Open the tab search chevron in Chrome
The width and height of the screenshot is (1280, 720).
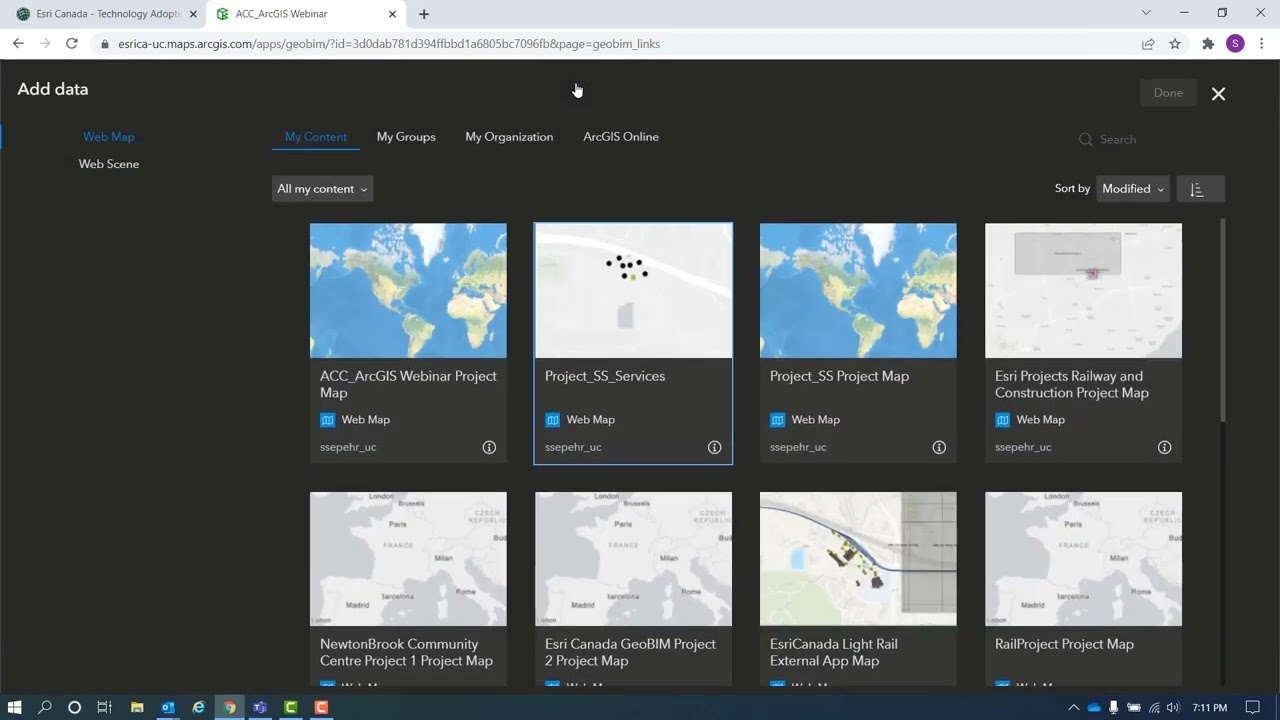1146,13
